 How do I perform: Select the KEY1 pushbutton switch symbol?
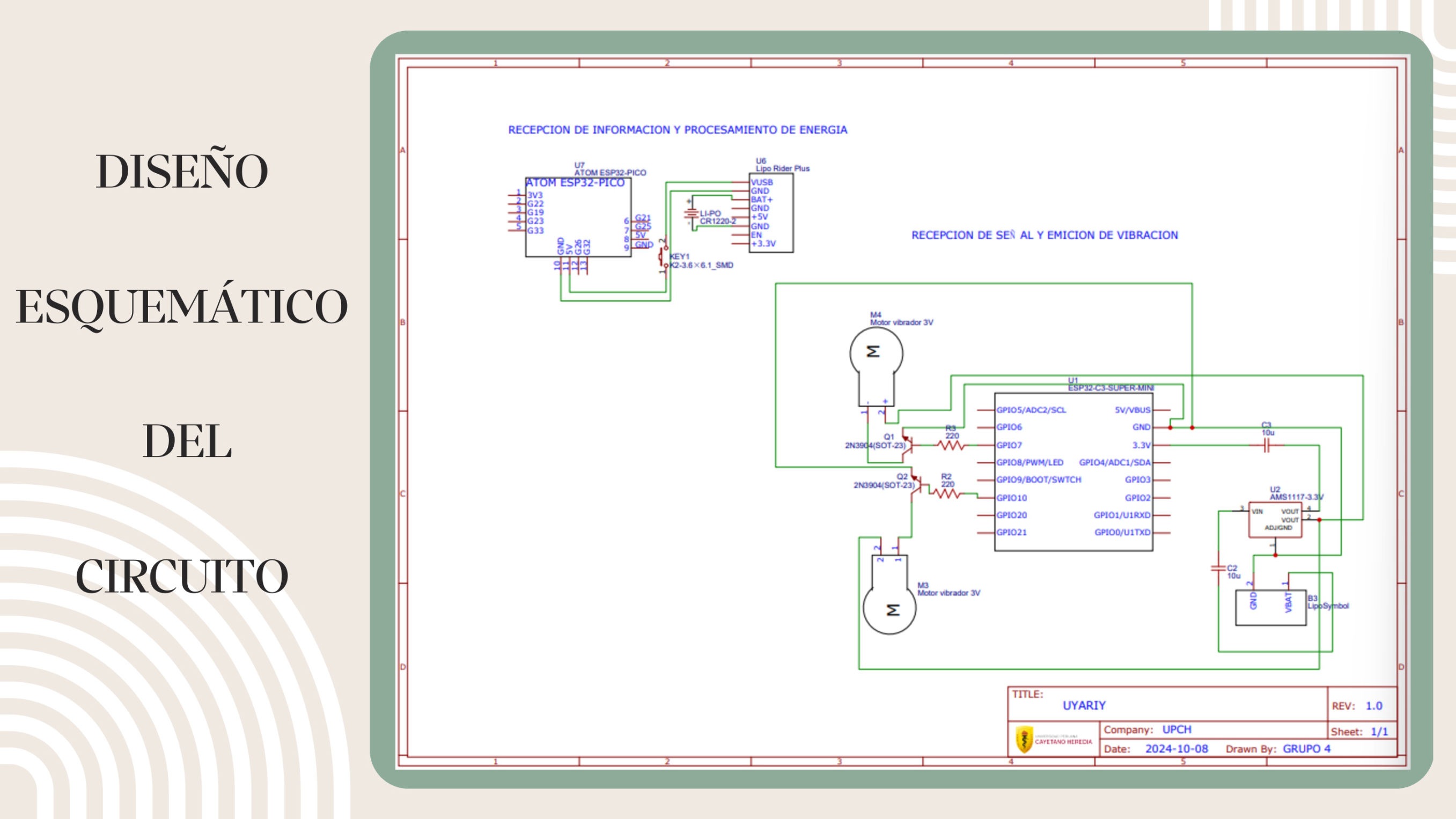[663, 257]
